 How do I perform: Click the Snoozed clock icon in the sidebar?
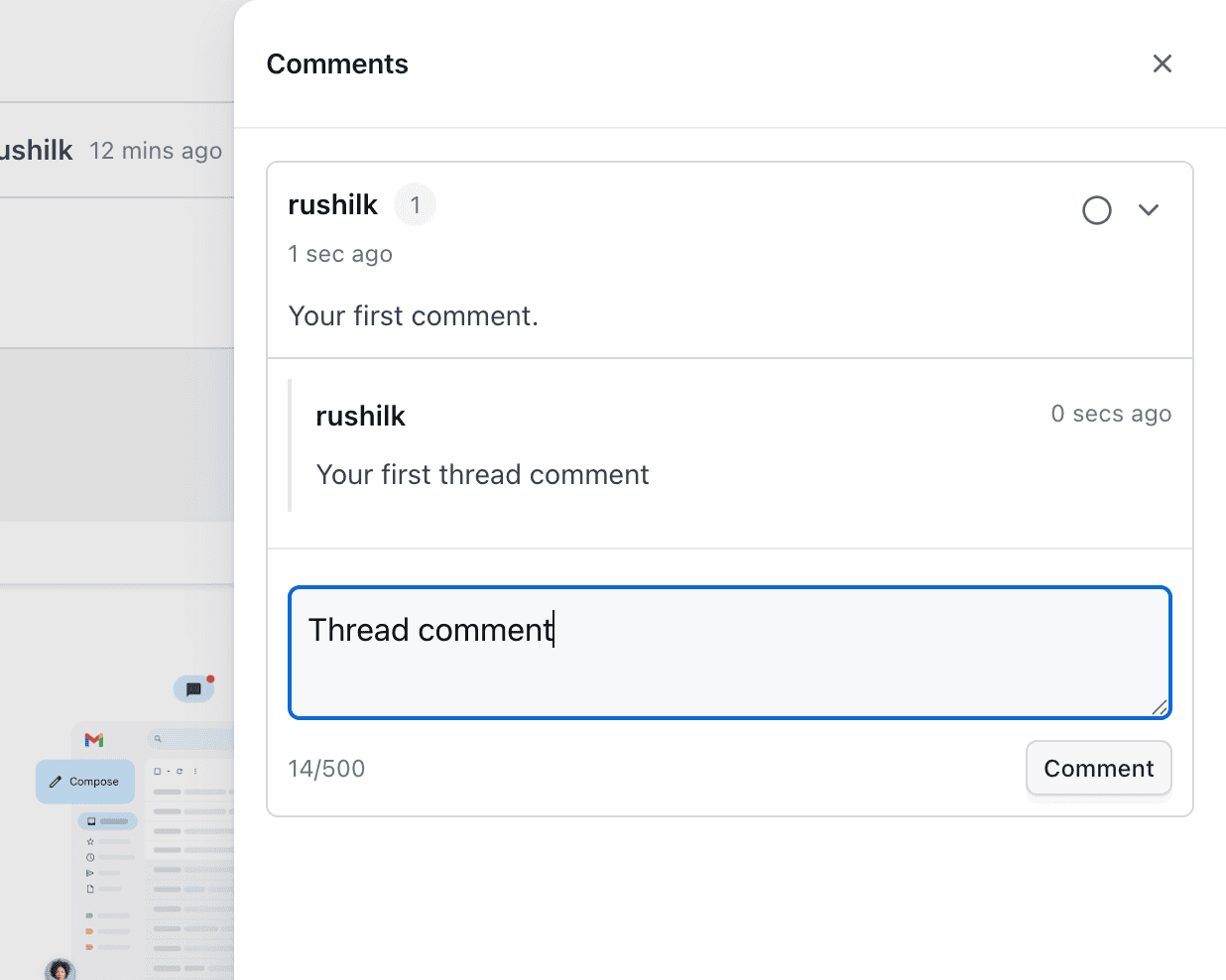click(x=89, y=857)
